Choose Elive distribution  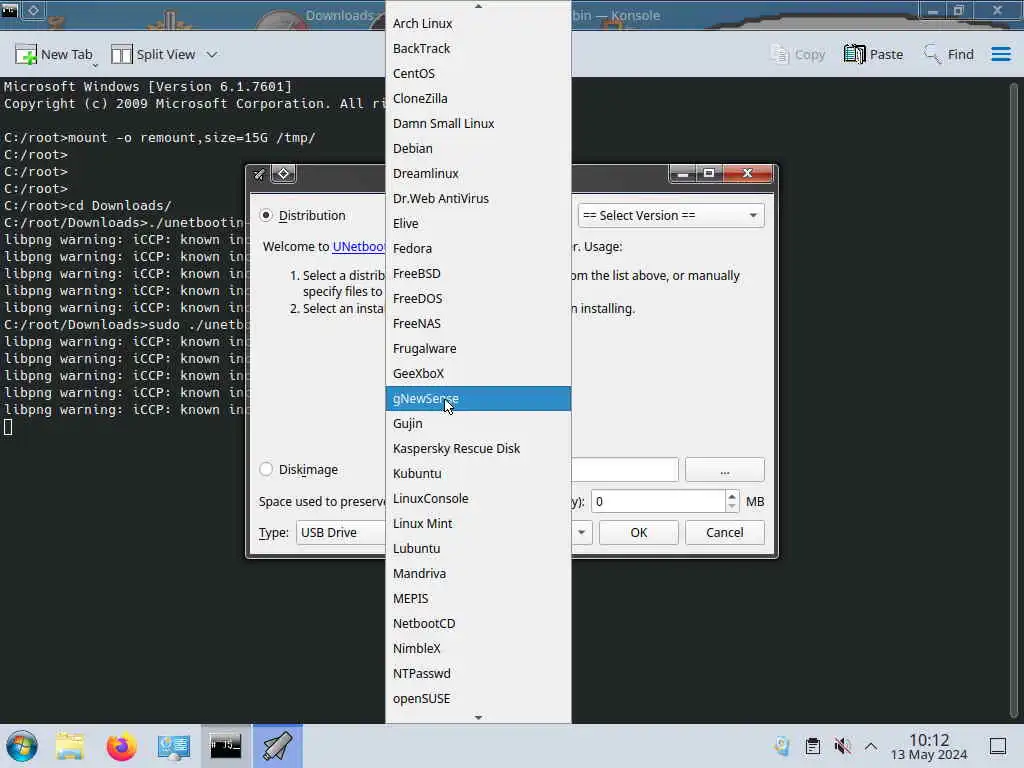[478, 223]
